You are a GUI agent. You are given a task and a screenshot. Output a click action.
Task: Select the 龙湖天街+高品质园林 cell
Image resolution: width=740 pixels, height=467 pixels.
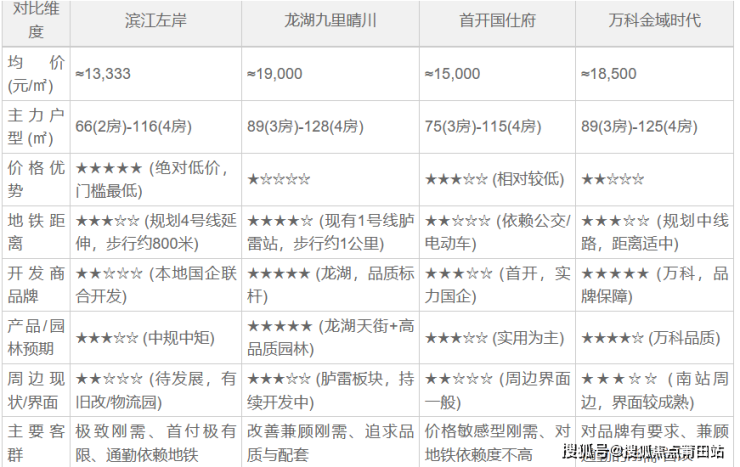(330, 338)
